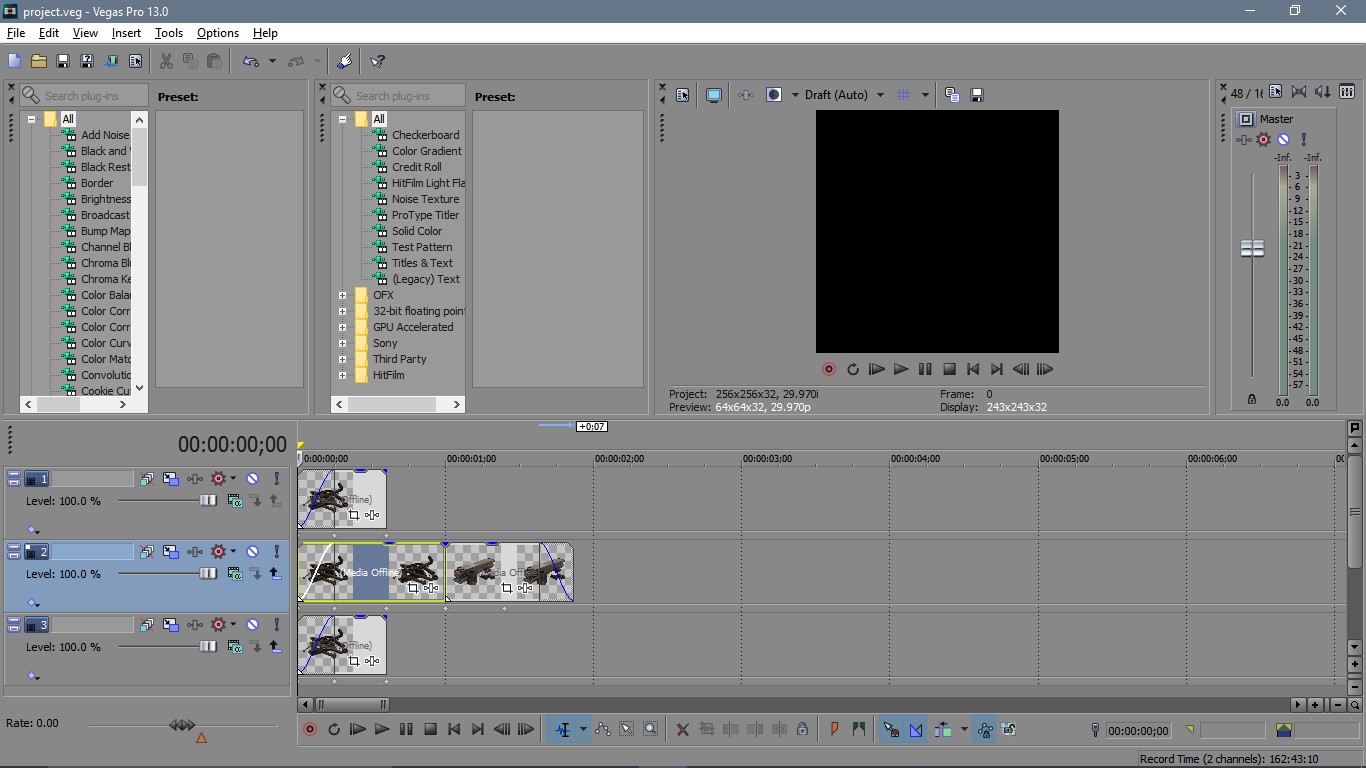The image size is (1366, 768).
Task: Click the Level slider on track 1
Action: pyautogui.click(x=209, y=501)
